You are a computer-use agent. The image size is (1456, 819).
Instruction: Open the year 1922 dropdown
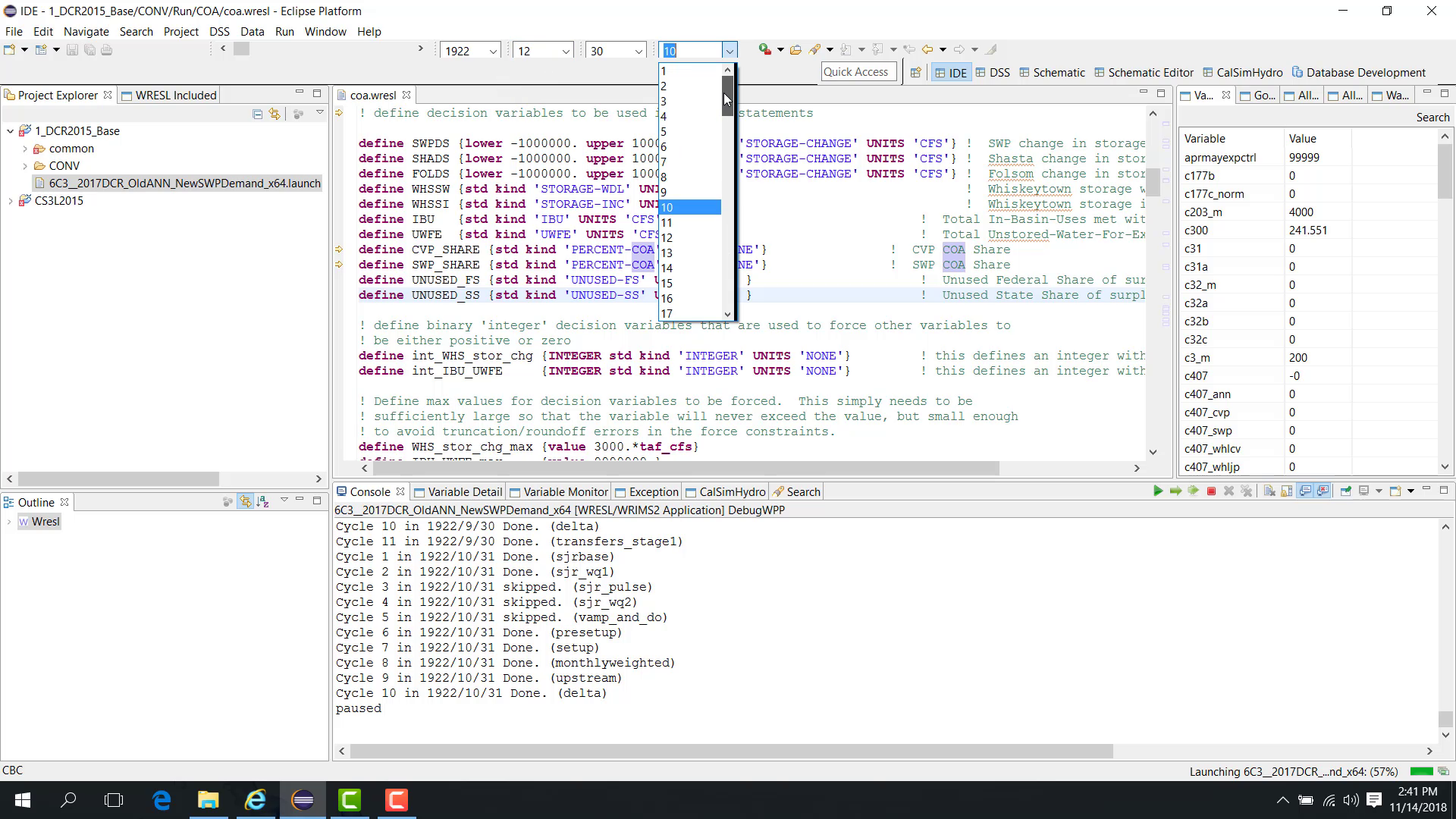[493, 51]
